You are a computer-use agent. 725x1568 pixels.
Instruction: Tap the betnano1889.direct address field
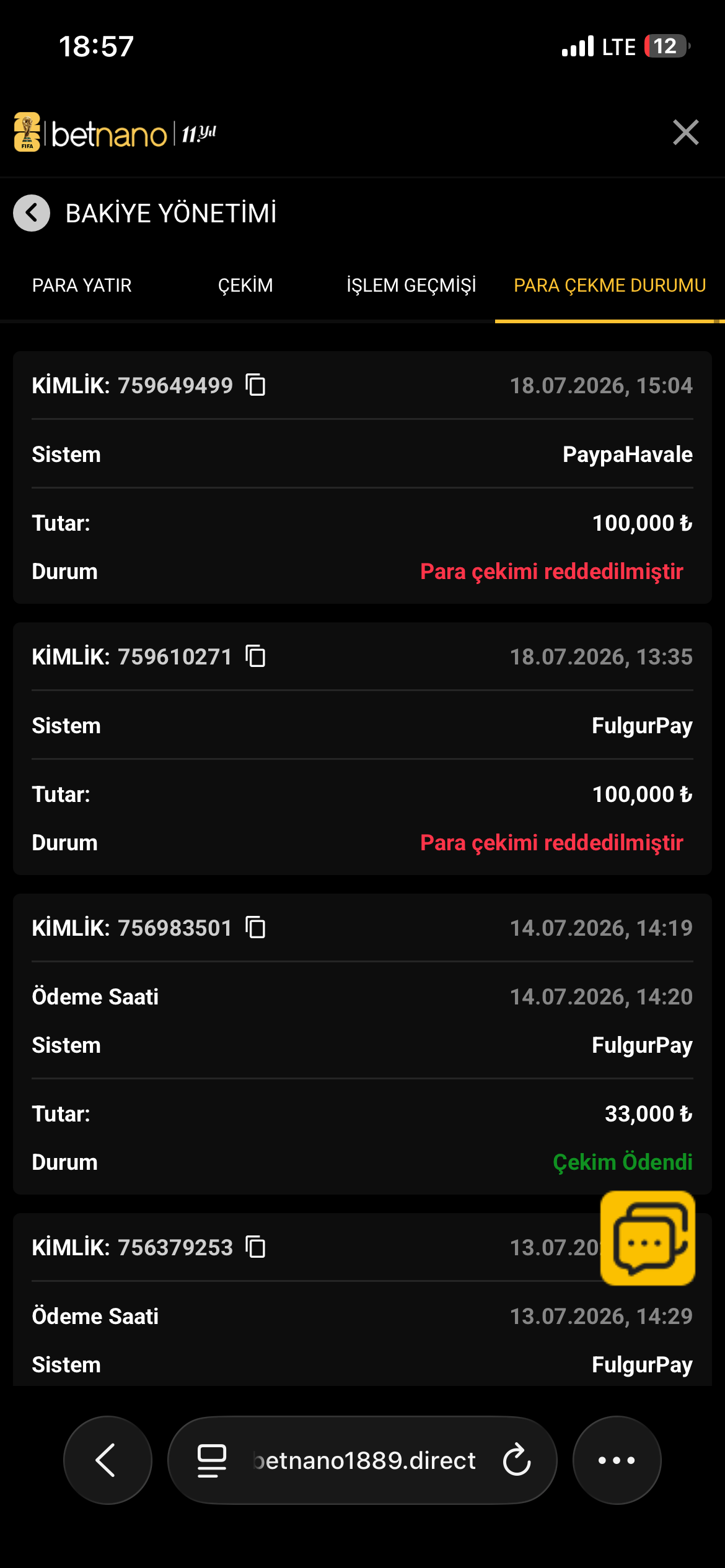coord(364,1460)
